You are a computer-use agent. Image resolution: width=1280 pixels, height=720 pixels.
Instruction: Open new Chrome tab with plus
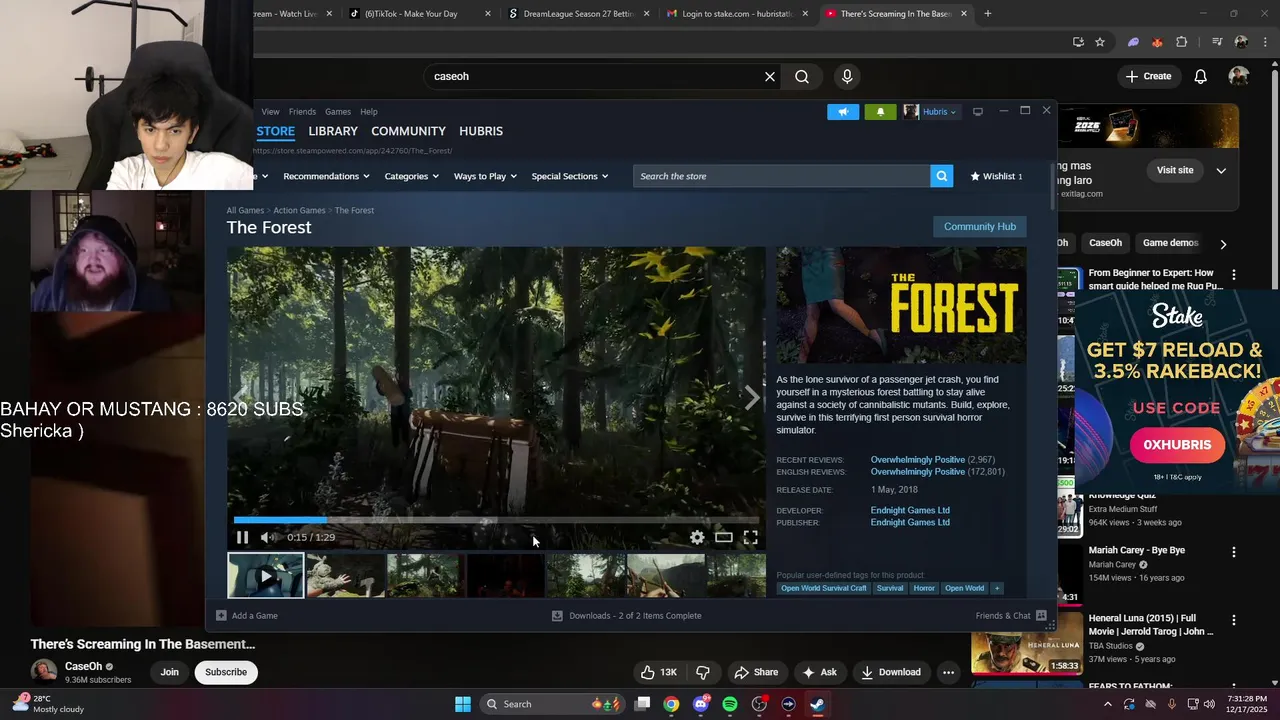coord(988,14)
